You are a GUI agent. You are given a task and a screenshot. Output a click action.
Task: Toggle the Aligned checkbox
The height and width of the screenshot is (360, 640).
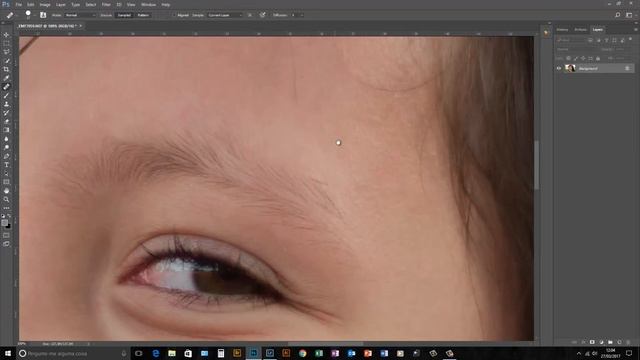pos(174,15)
